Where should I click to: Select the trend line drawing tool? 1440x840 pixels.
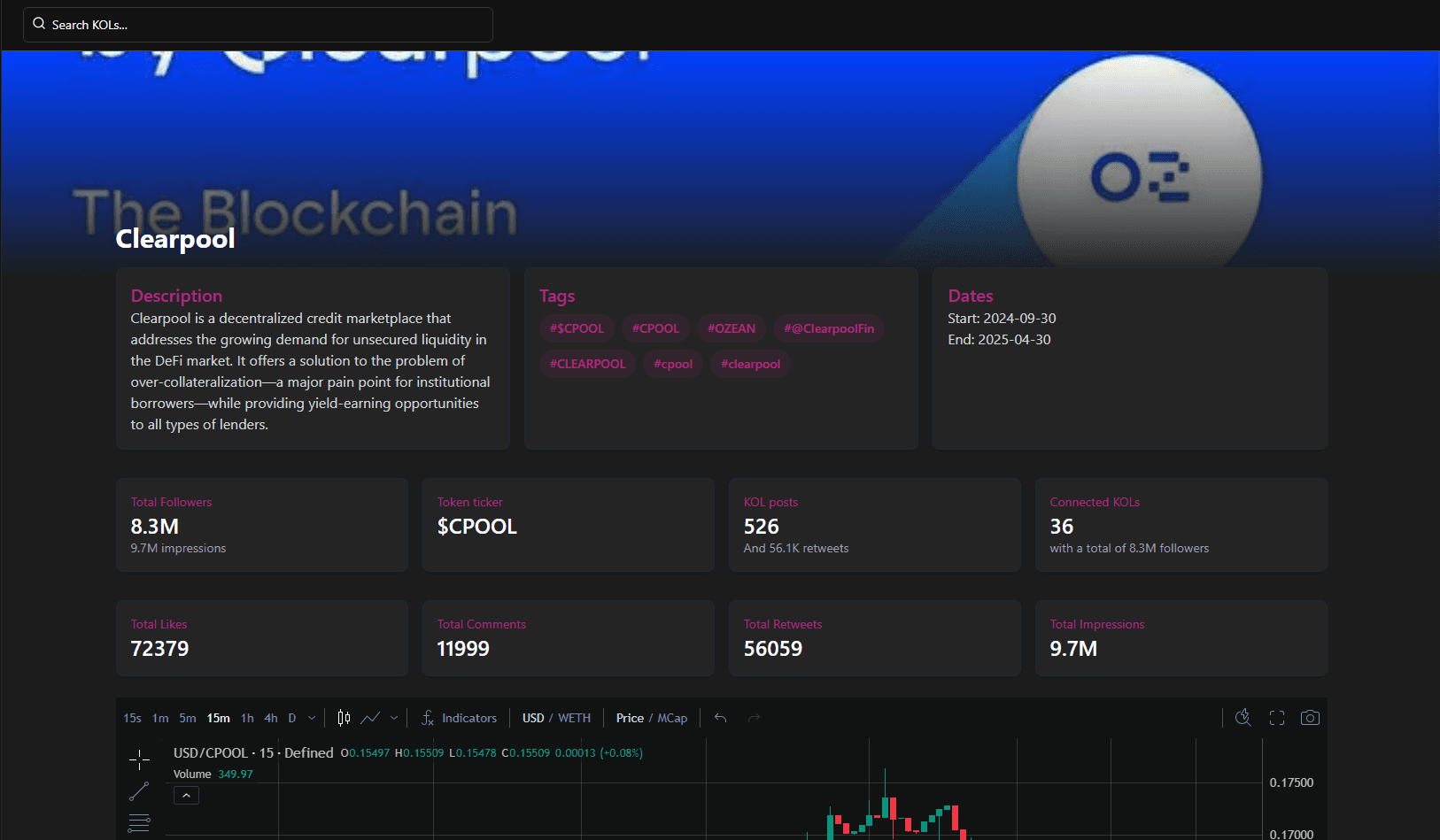(139, 791)
